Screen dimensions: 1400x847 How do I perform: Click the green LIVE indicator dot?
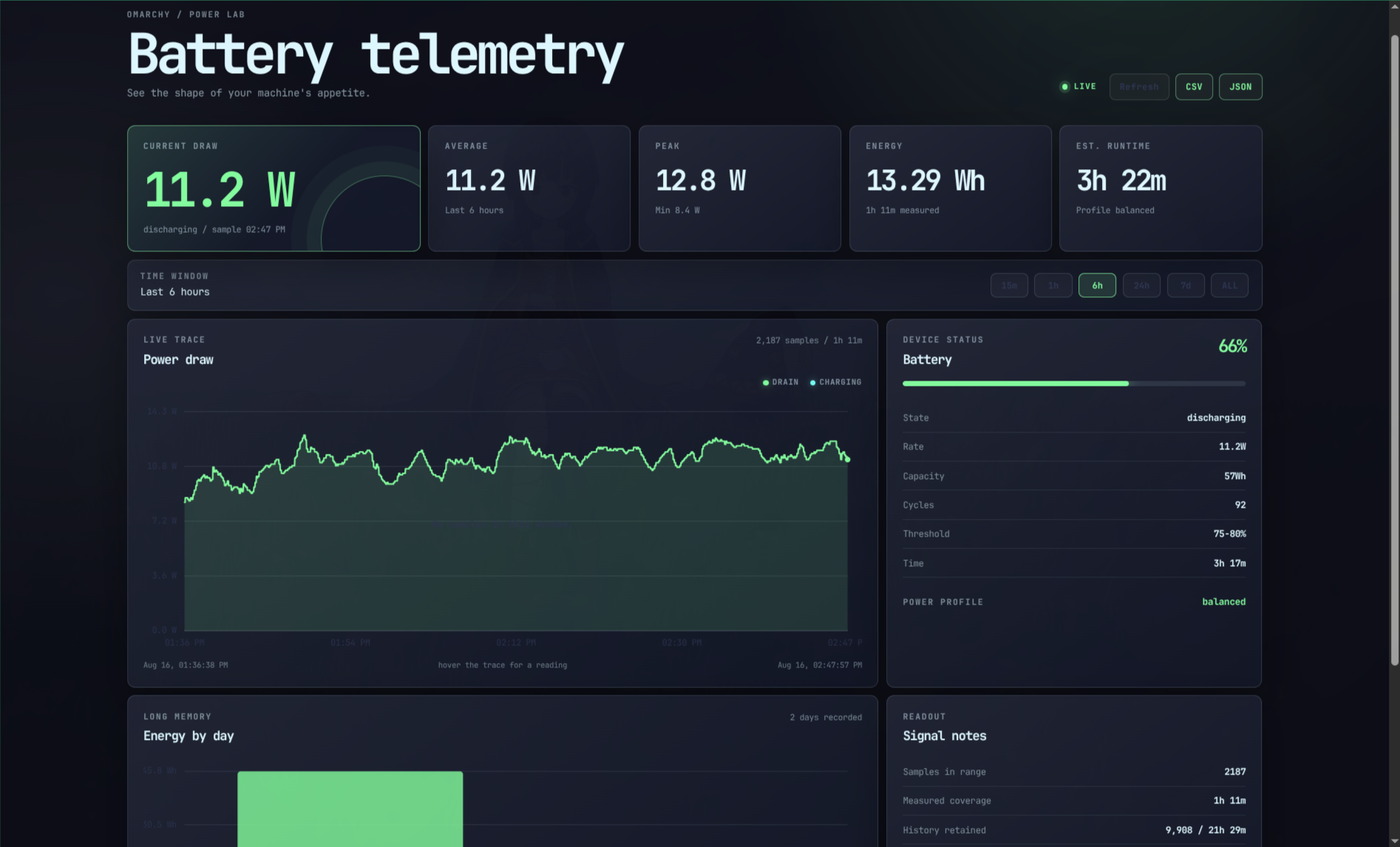click(x=1064, y=86)
